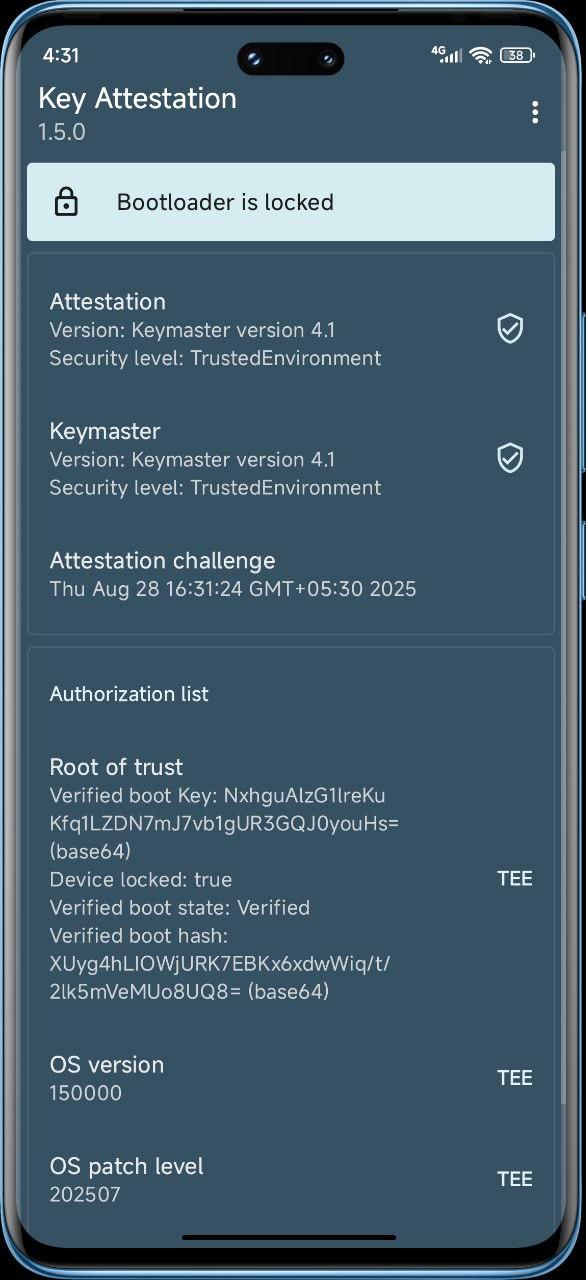Screen dimensions: 586x1280
Task: Tap the TEE label next to Root of trust
Action: [515, 878]
